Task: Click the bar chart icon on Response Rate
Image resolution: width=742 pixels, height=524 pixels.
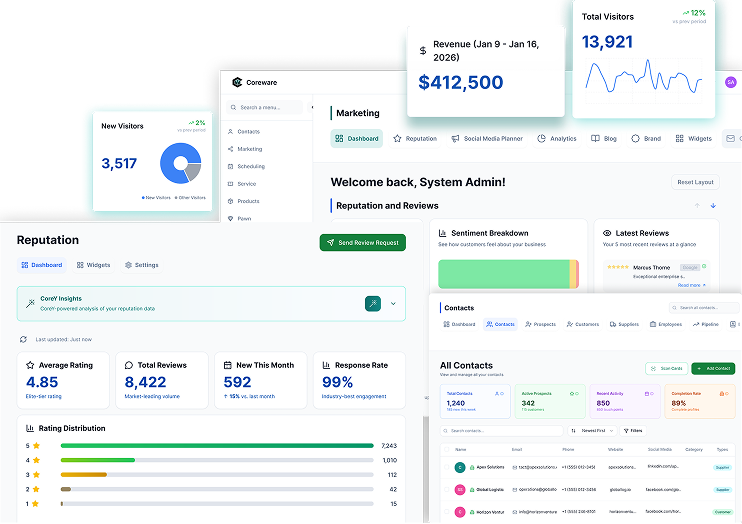Action: point(327,365)
